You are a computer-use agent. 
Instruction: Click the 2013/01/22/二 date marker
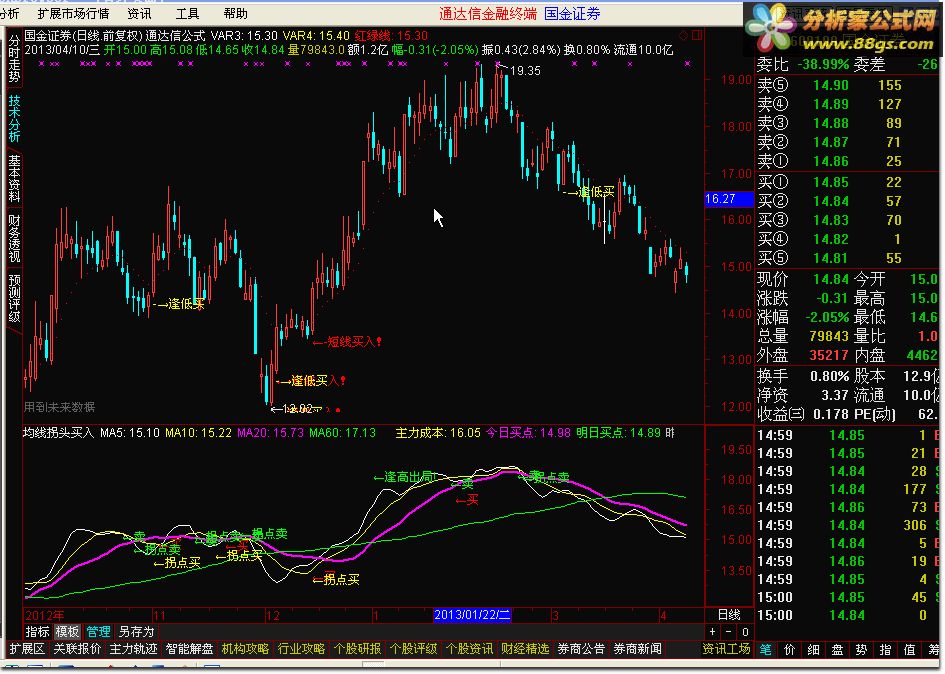(472, 615)
